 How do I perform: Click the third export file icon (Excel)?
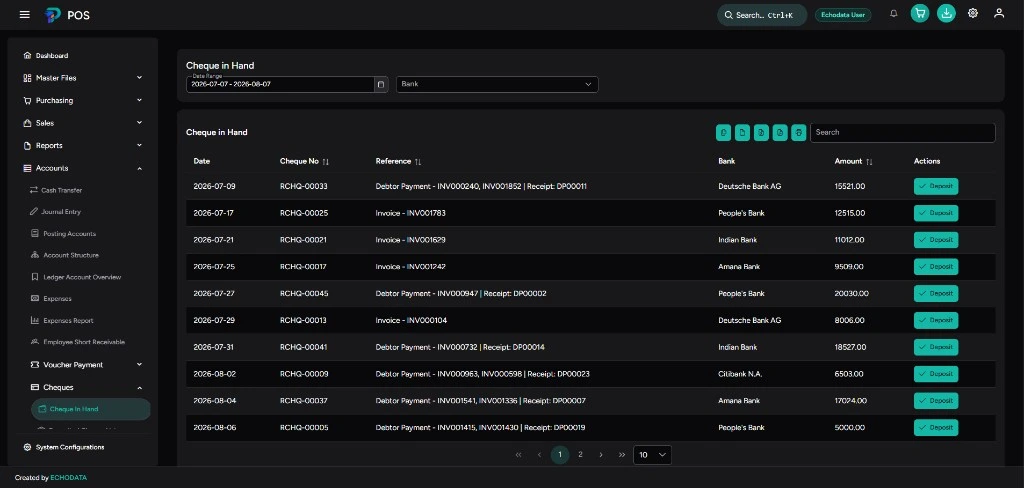click(x=761, y=133)
